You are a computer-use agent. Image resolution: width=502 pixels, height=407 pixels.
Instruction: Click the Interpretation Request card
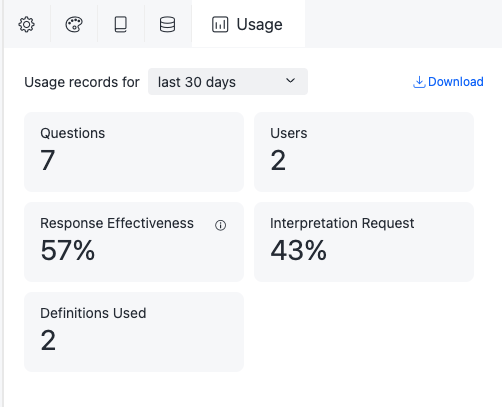(x=364, y=242)
